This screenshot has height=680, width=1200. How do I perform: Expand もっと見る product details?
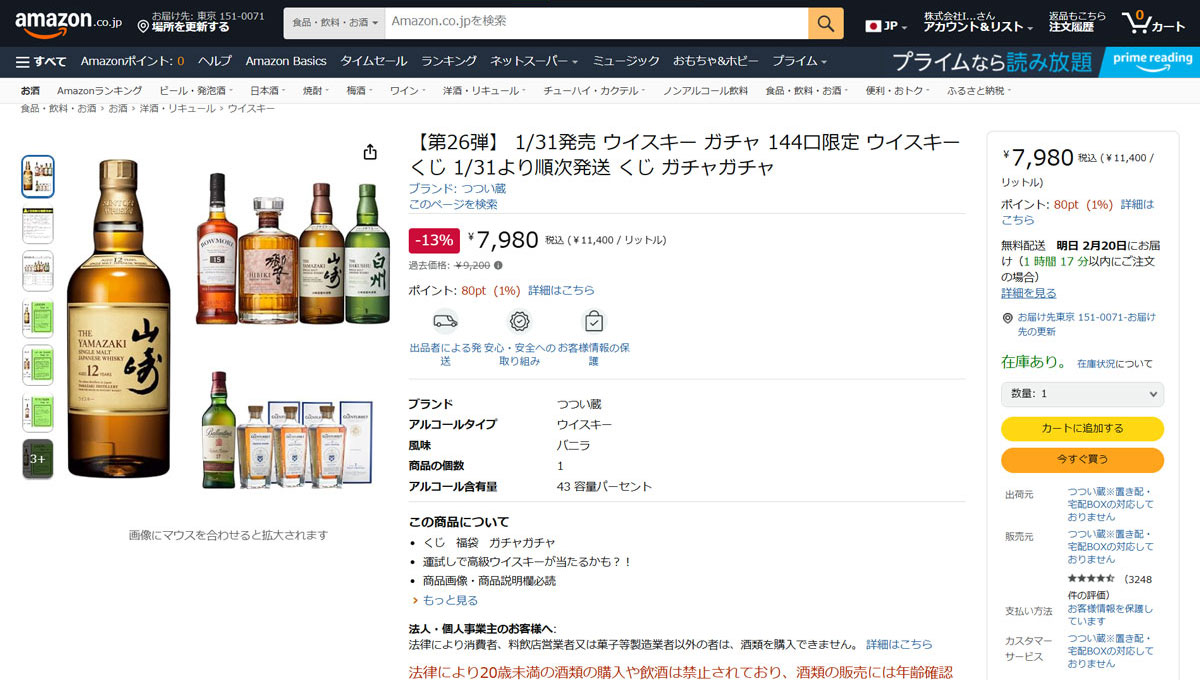444,600
